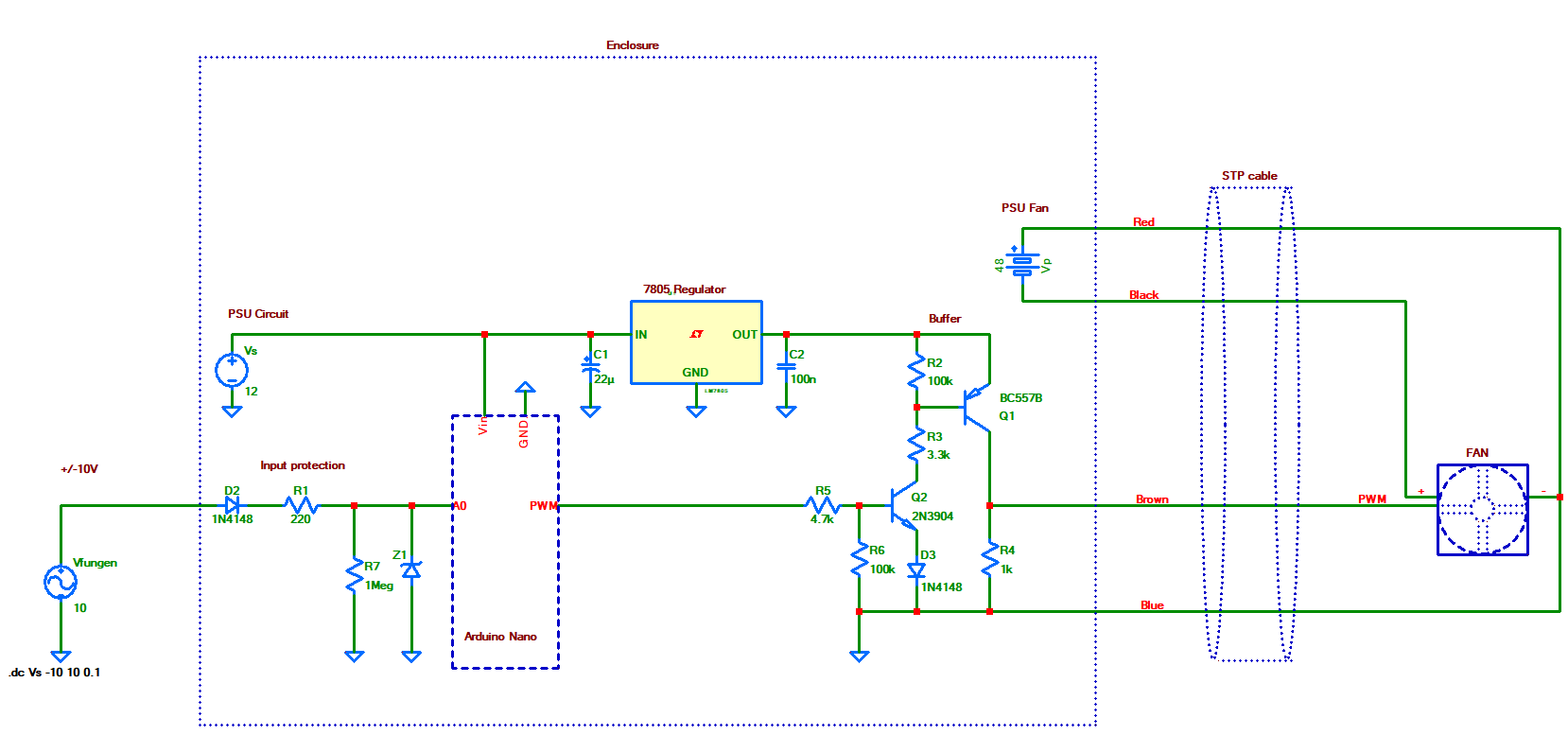Click the Arduino A0 pin label
Screen dimensions: 1568x735
click(x=460, y=506)
